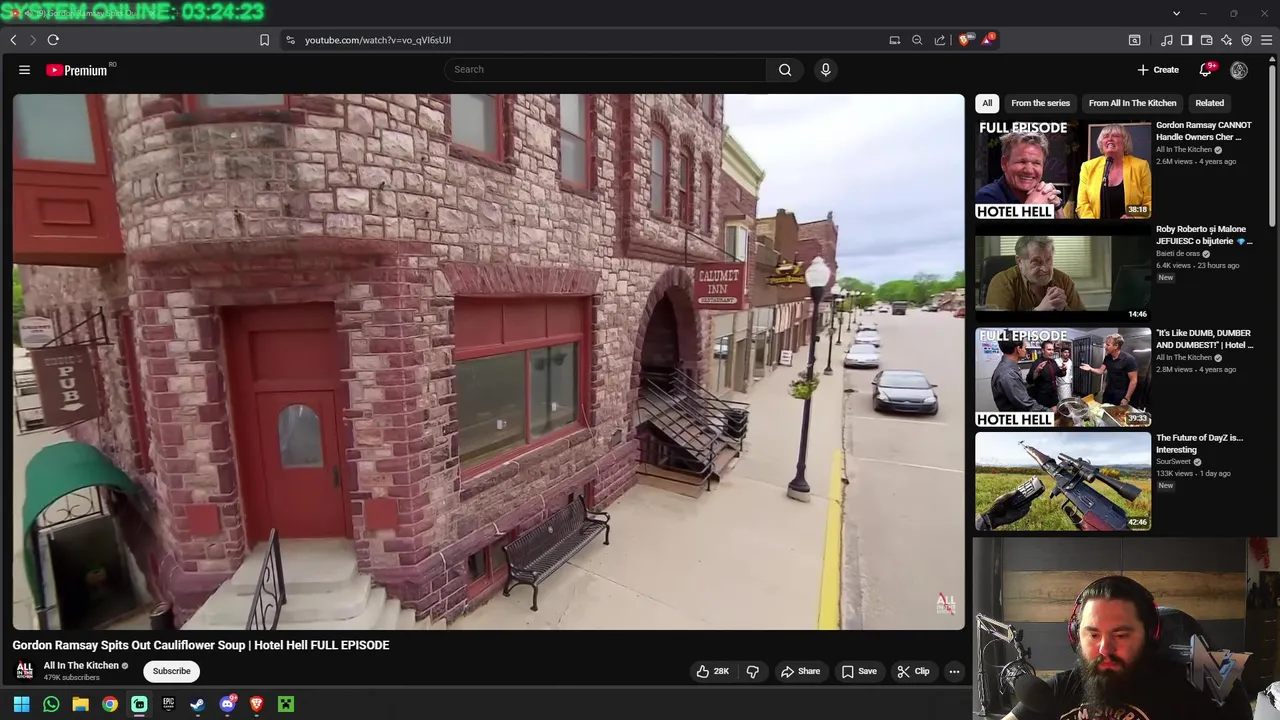Click the install app screen icon
Screen dimensions: 1280x720
[895, 40]
